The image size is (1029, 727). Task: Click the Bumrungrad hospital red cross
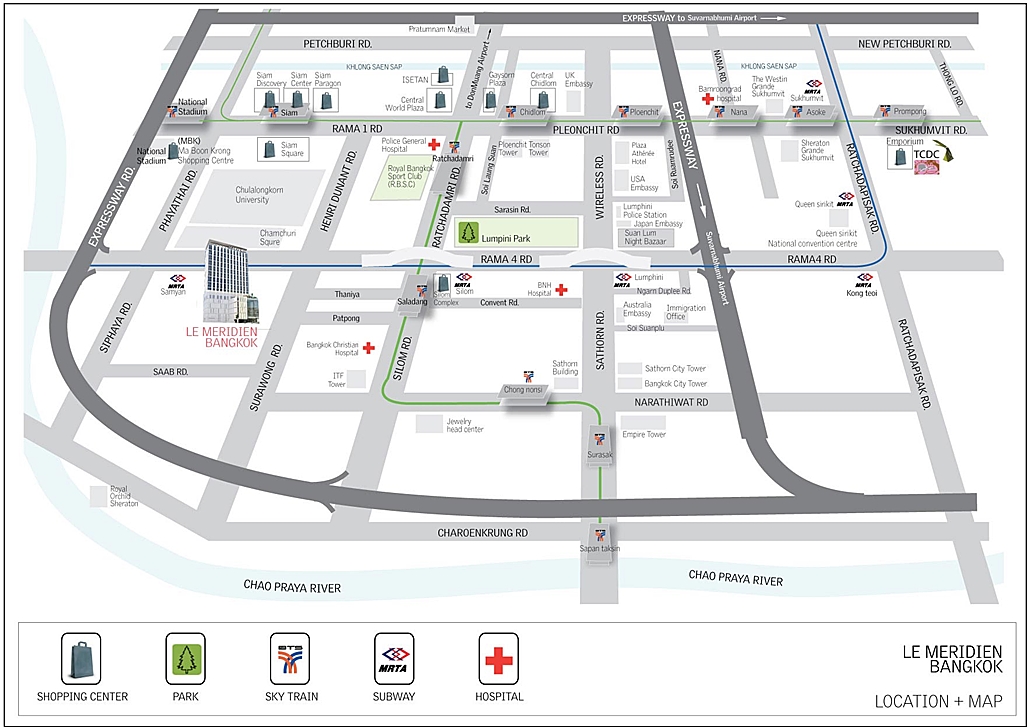pos(707,99)
